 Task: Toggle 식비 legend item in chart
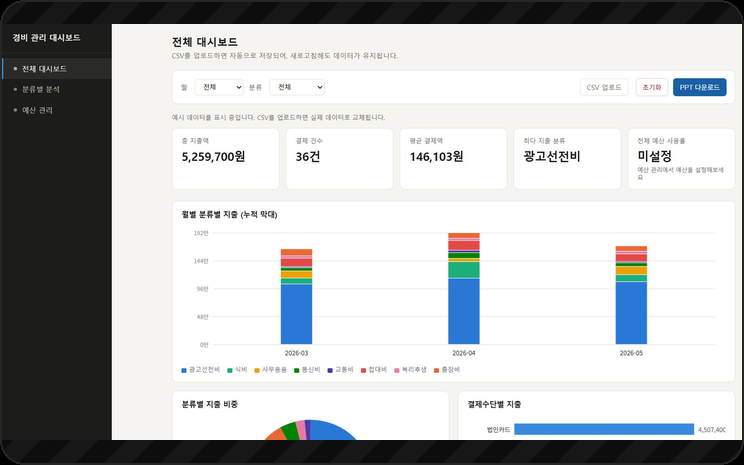click(238, 370)
